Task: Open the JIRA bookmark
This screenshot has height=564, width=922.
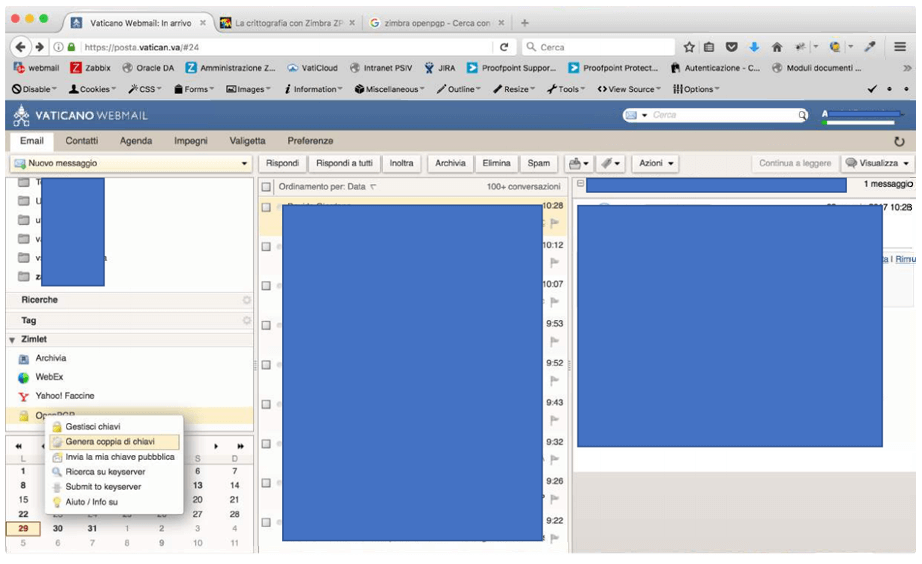Action: [x=440, y=68]
